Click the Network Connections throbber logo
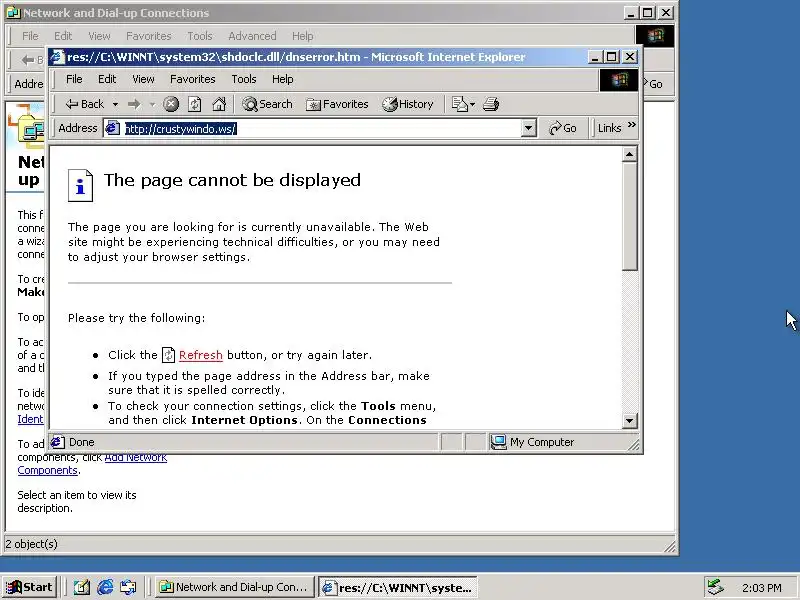Image resolution: width=800 pixels, height=600 pixels. coord(655,36)
